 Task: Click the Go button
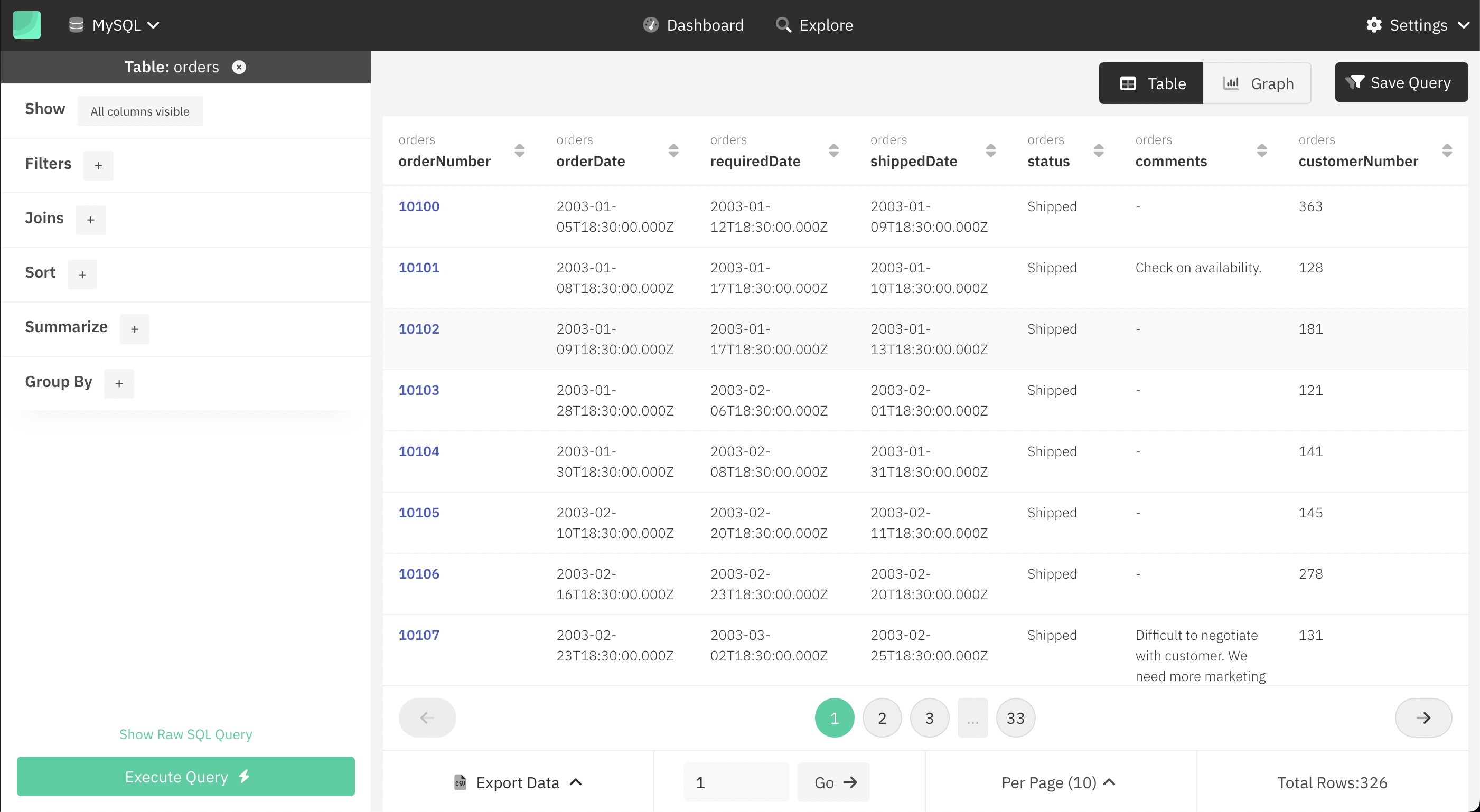(833, 782)
